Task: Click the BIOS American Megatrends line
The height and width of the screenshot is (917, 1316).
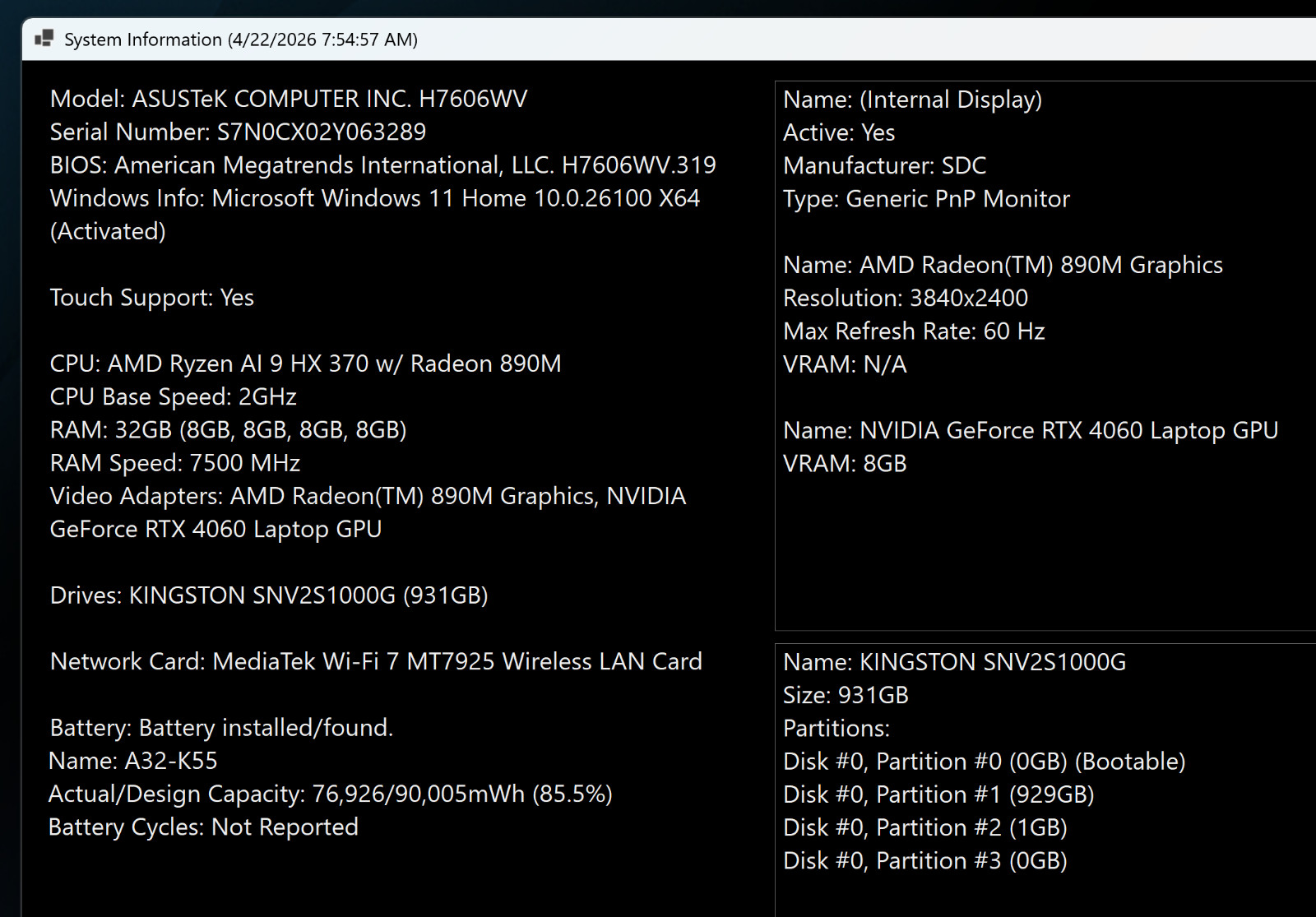Action: click(x=382, y=164)
